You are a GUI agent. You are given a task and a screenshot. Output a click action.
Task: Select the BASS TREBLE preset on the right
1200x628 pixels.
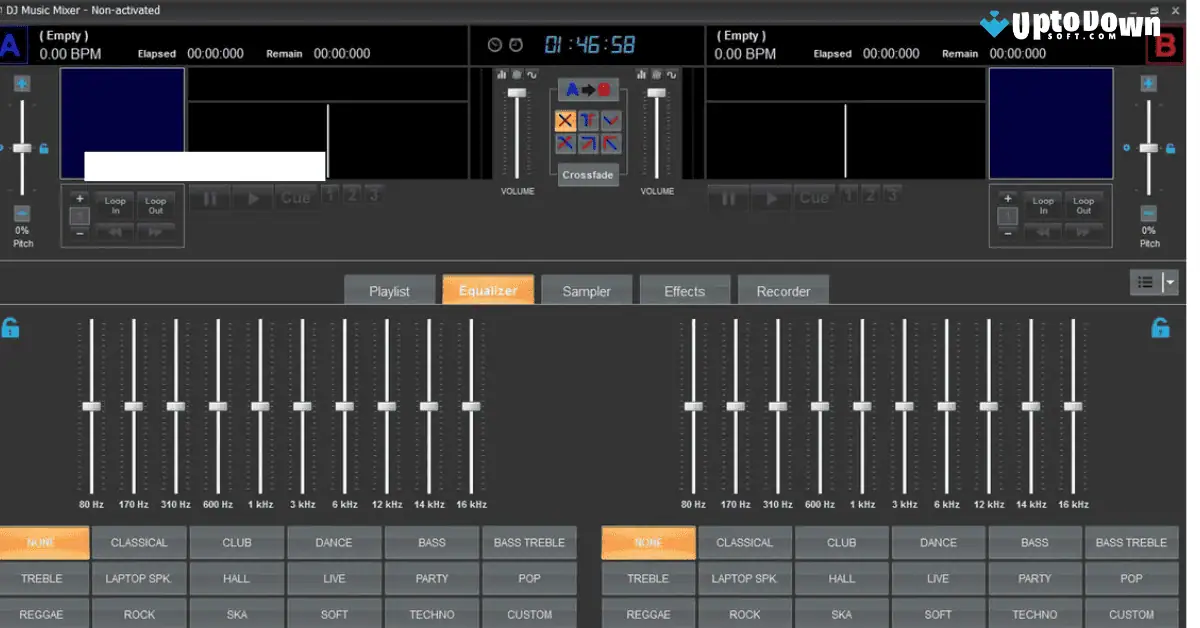[1131, 541]
